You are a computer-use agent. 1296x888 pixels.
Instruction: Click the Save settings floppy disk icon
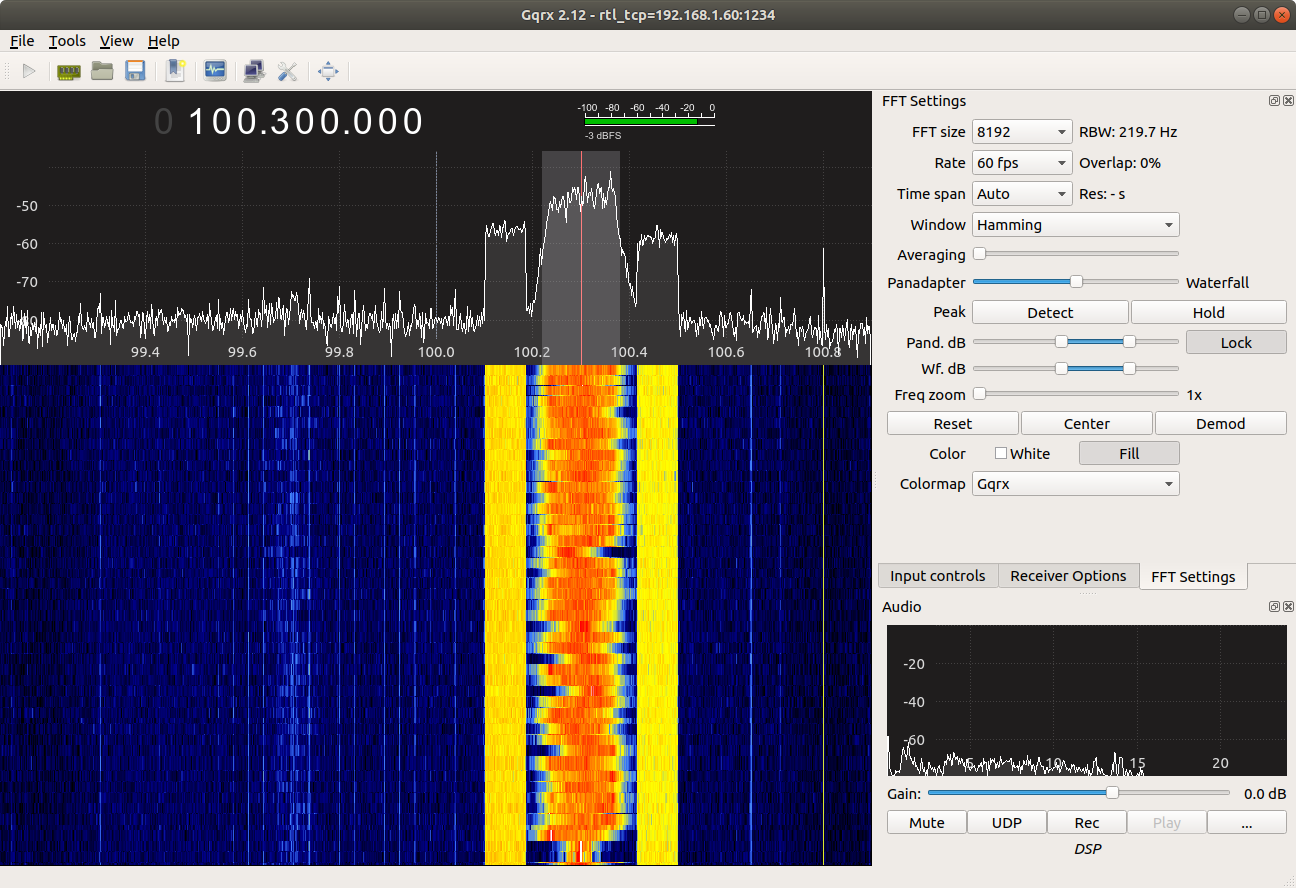tap(135, 71)
